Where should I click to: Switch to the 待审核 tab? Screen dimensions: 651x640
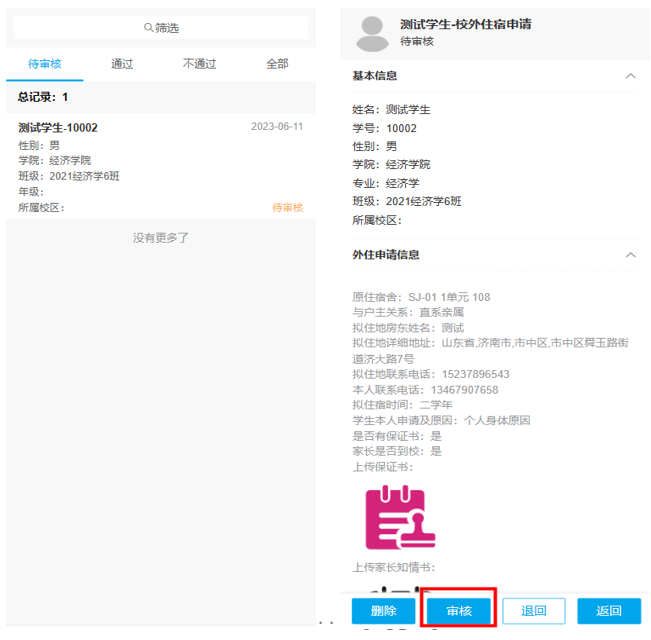tap(45, 64)
